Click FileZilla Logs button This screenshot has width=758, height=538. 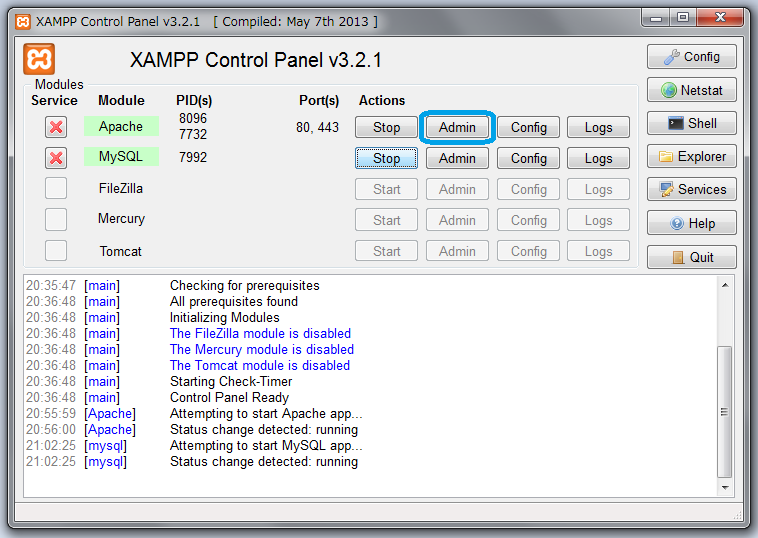[x=598, y=189]
